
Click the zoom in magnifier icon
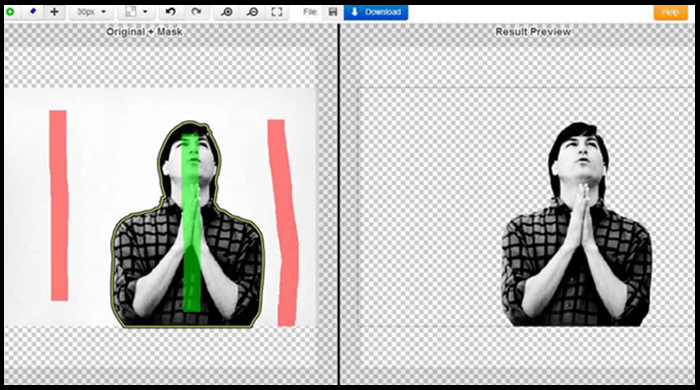click(x=227, y=12)
